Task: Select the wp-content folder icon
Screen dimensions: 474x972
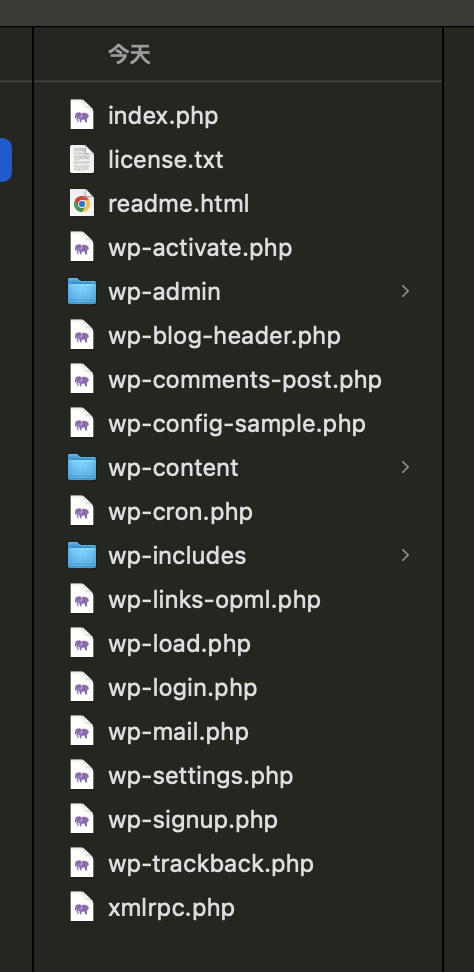Action: point(82,467)
